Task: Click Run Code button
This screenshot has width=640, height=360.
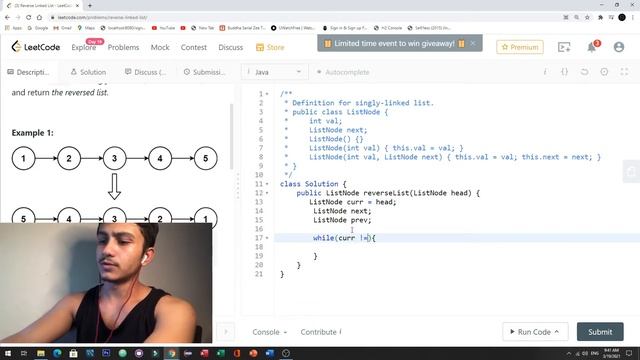Action: coord(535,332)
